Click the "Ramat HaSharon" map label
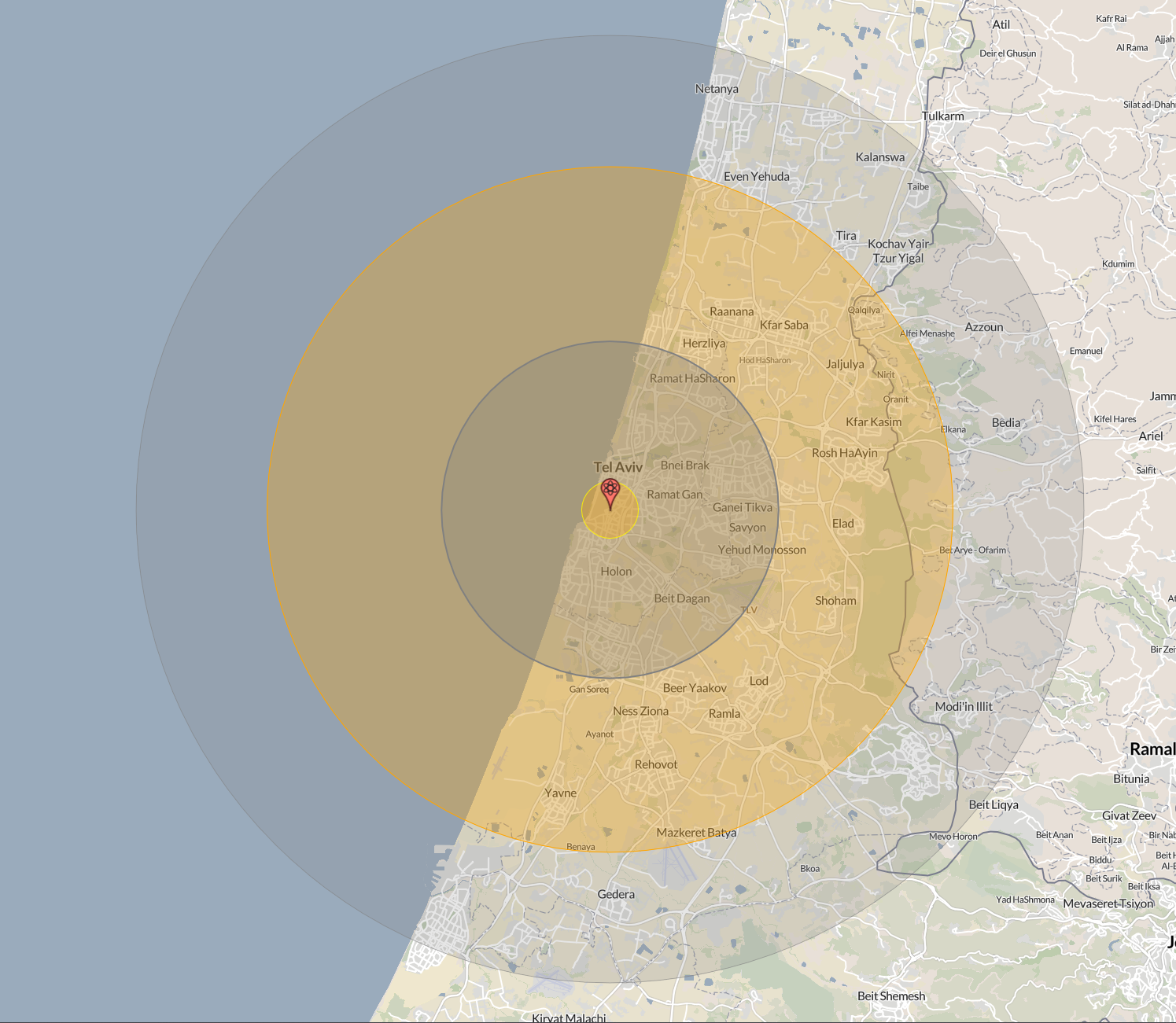Image resolution: width=1176 pixels, height=1023 pixels. coord(692,378)
